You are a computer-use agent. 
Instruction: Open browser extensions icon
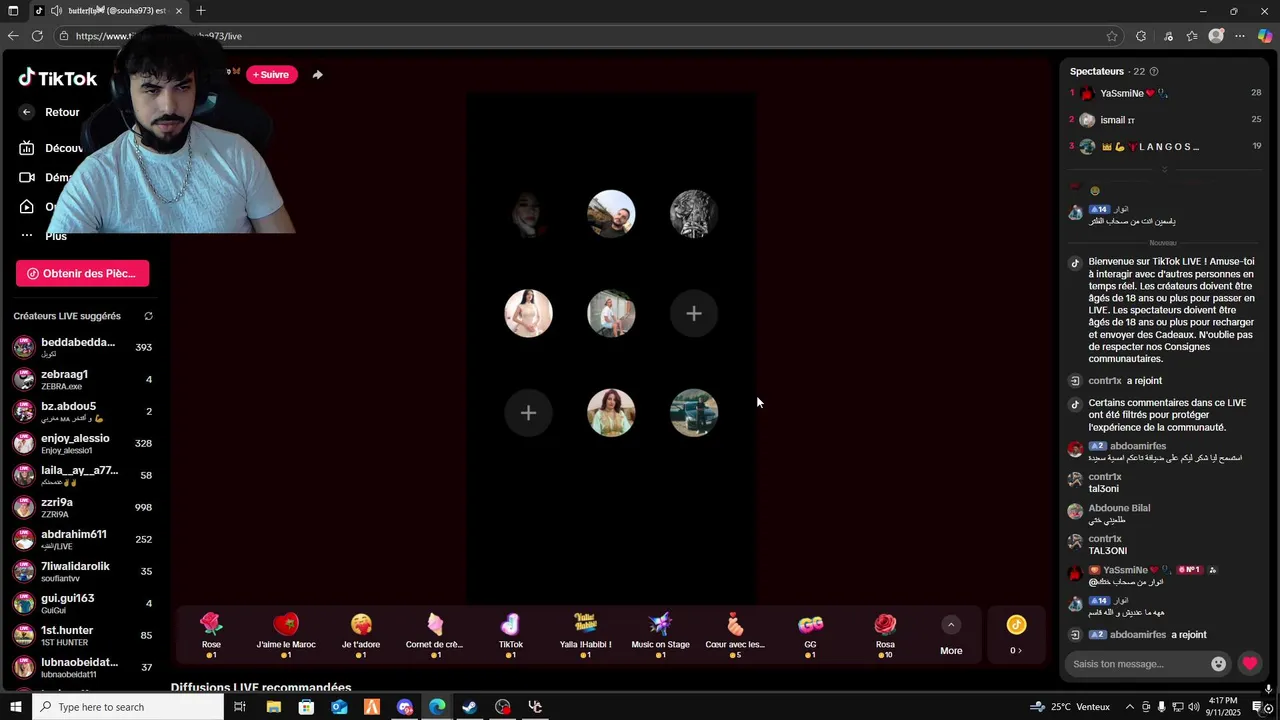1141,36
